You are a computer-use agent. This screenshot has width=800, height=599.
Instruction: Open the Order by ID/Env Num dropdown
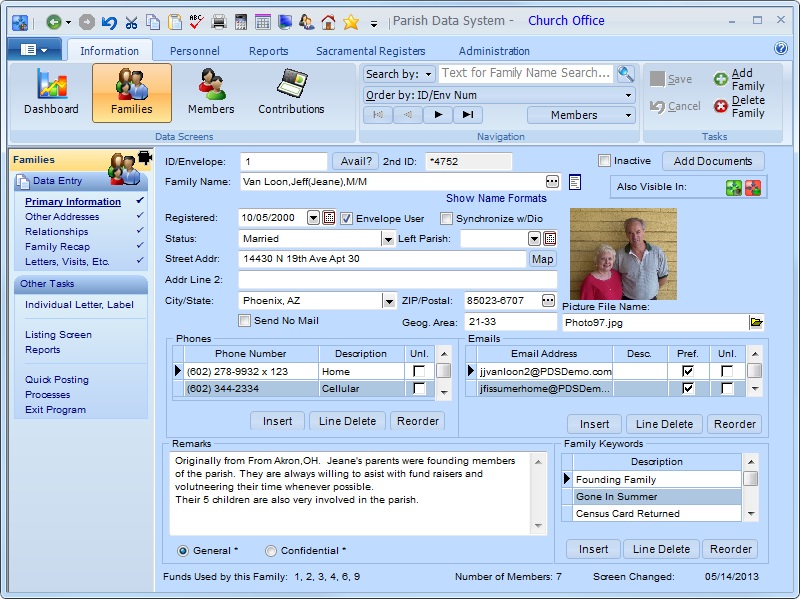500,94
